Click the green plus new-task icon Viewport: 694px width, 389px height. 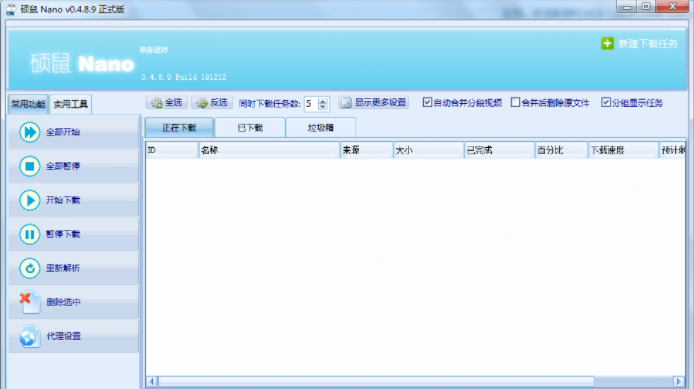(607, 43)
